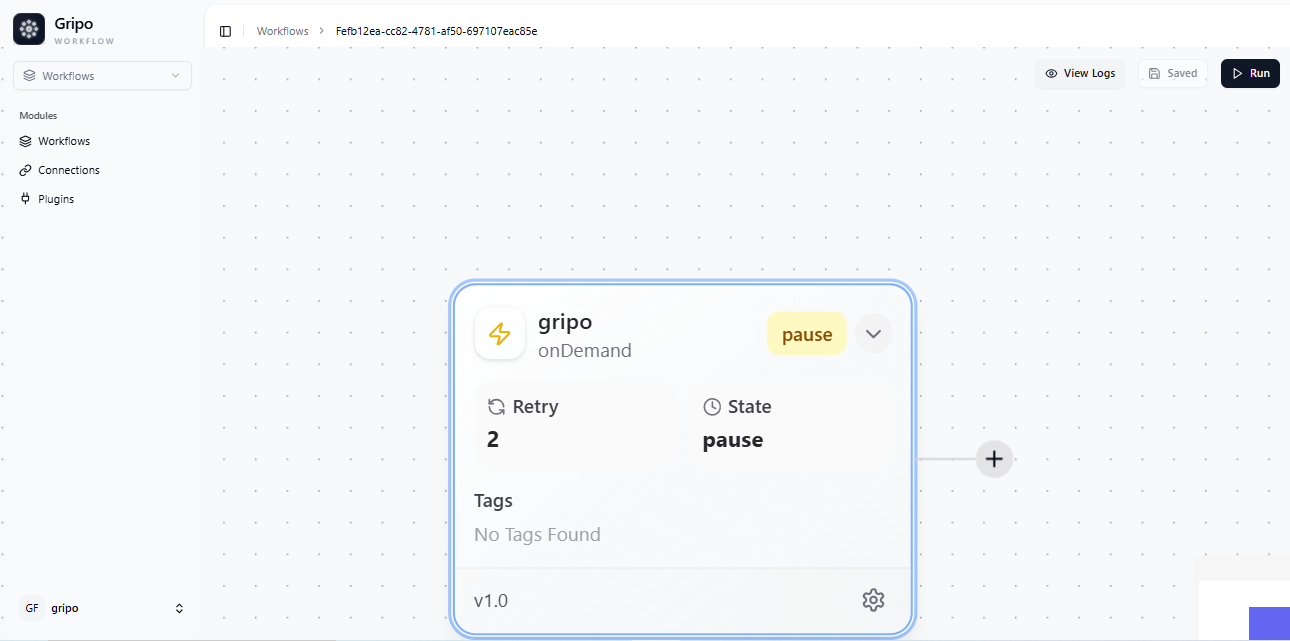
Task: Click the Plugins plug icon
Action: 26,199
